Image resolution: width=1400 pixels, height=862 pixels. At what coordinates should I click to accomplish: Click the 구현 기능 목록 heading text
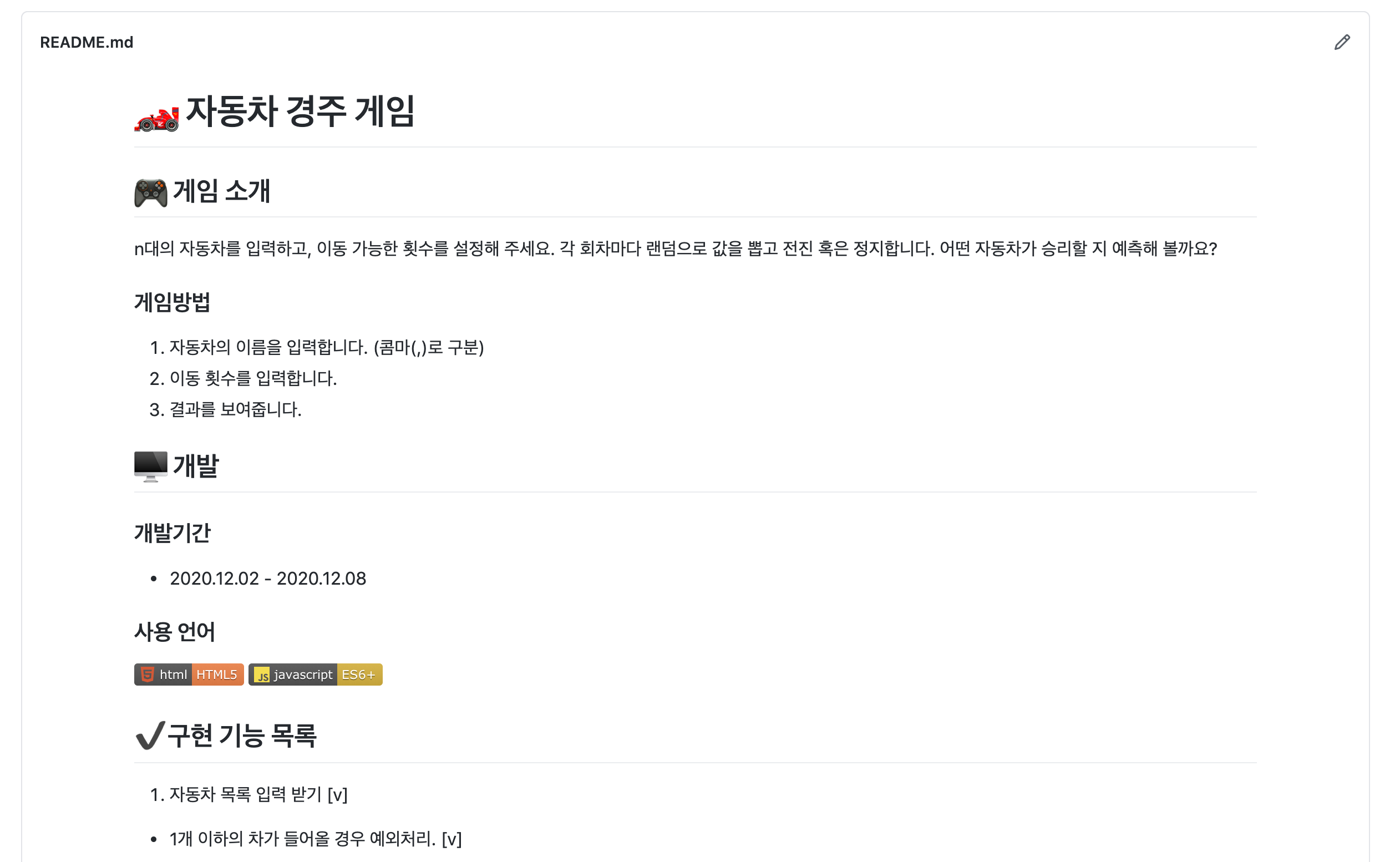click(242, 736)
